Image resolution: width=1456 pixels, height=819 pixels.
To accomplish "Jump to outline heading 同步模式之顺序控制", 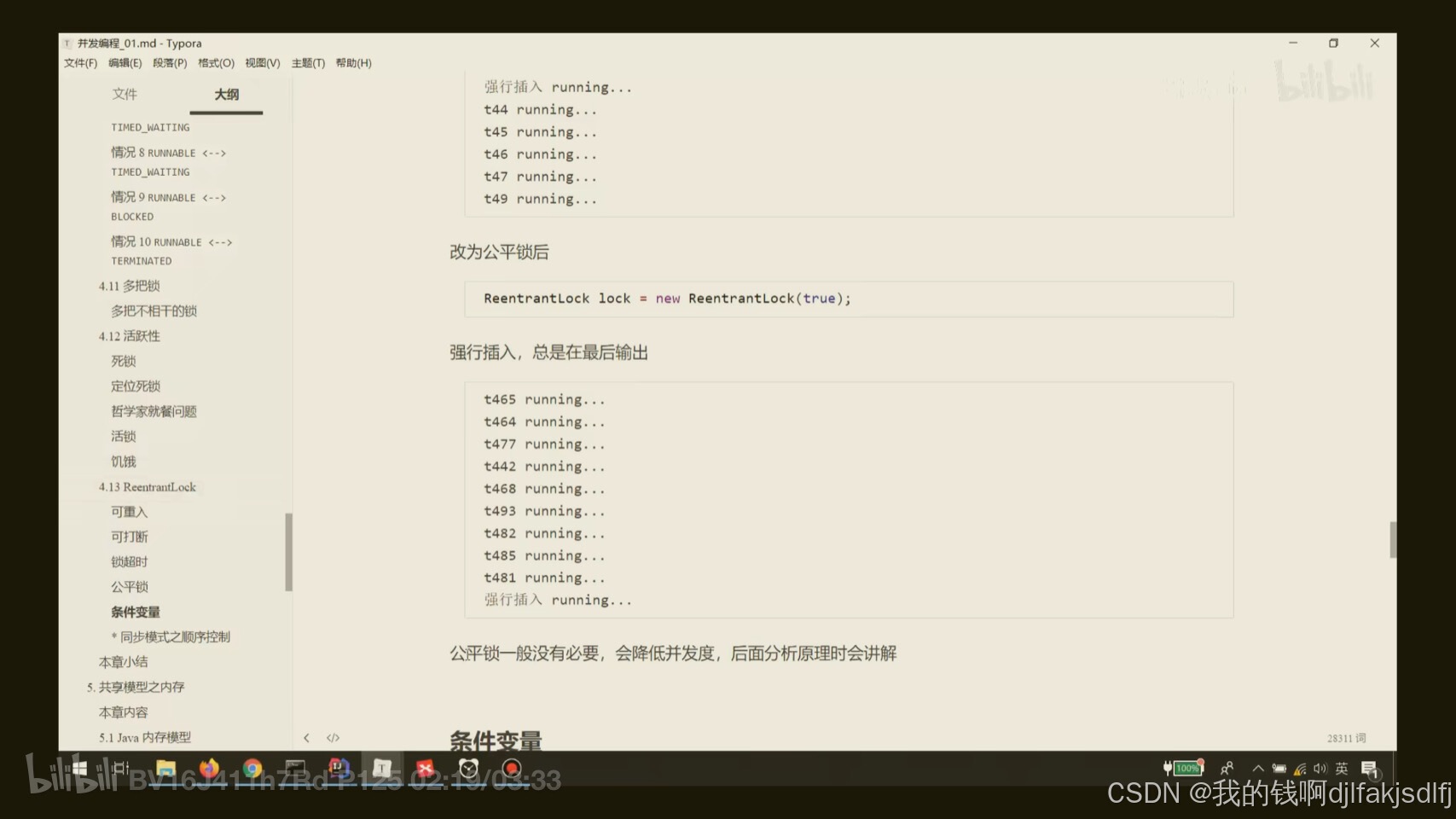I will (171, 636).
